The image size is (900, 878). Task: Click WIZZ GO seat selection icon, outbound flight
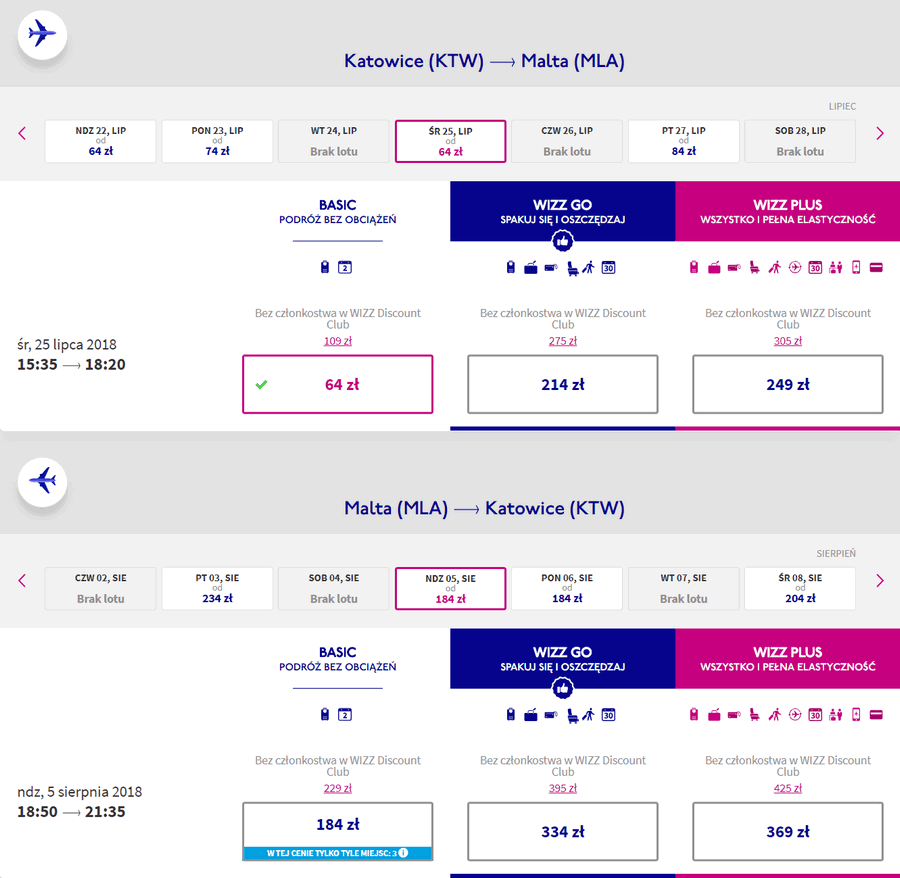(x=572, y=268)
